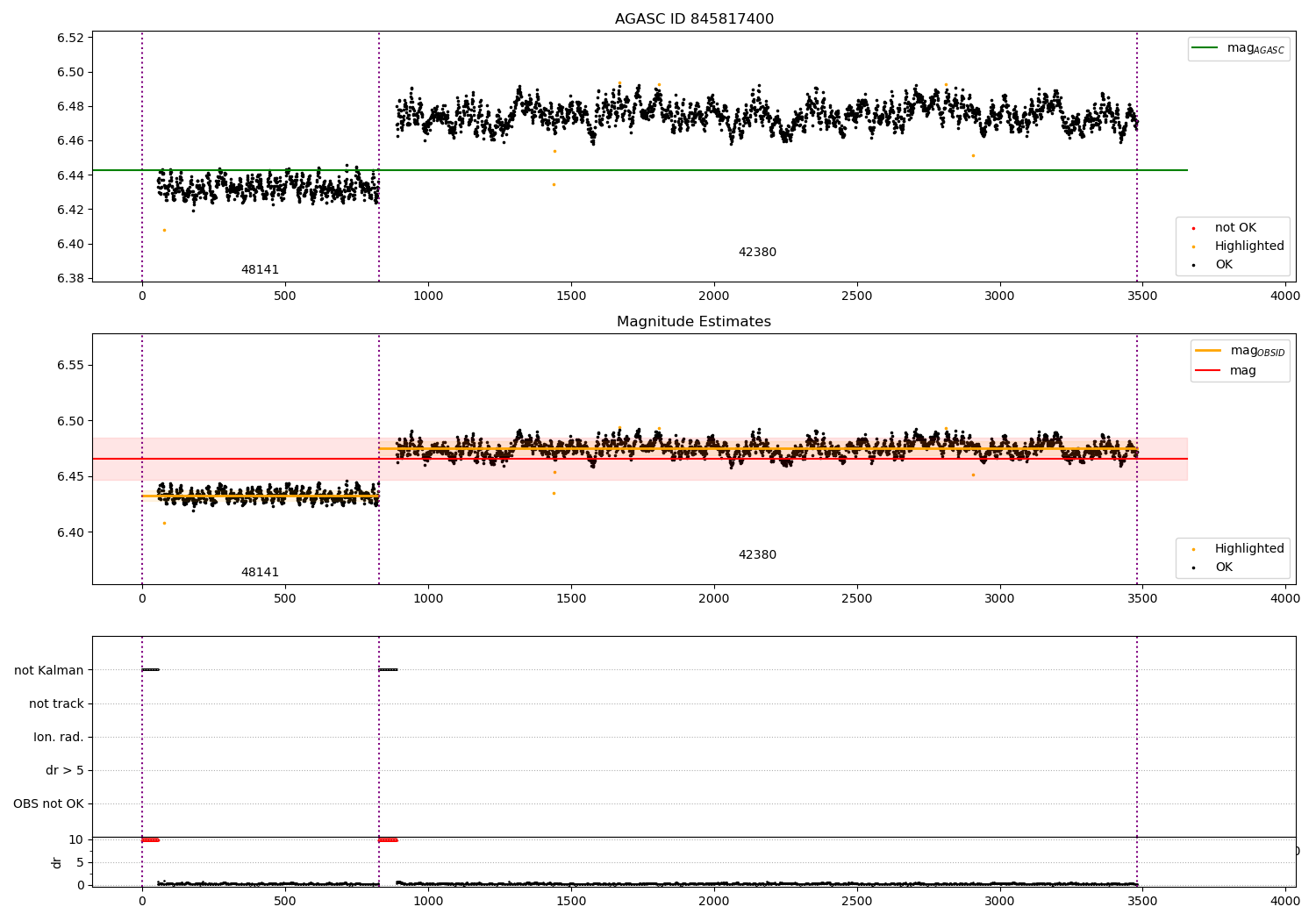Image resolution: width=1316 pixels, height=921 pixels.
Task: Click the 4000 x-tick of the top plot
Action: coord(1285,296)
